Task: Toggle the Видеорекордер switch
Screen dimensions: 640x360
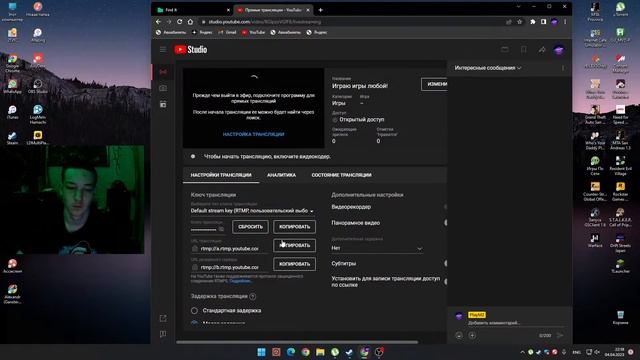Action: click(x=445, y=207)
